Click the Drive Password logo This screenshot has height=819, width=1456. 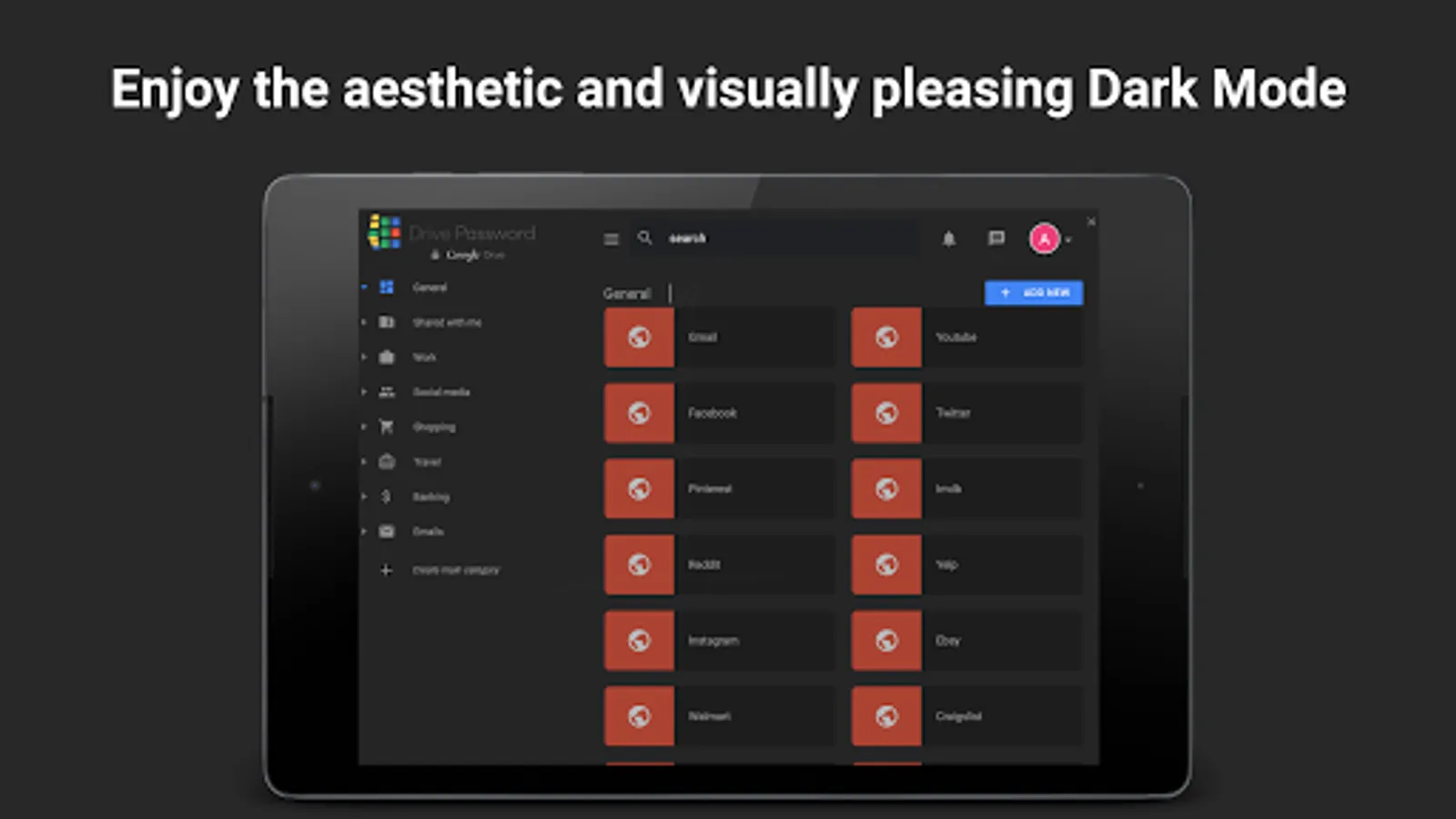pyautogui.click(x=384, y=232)
